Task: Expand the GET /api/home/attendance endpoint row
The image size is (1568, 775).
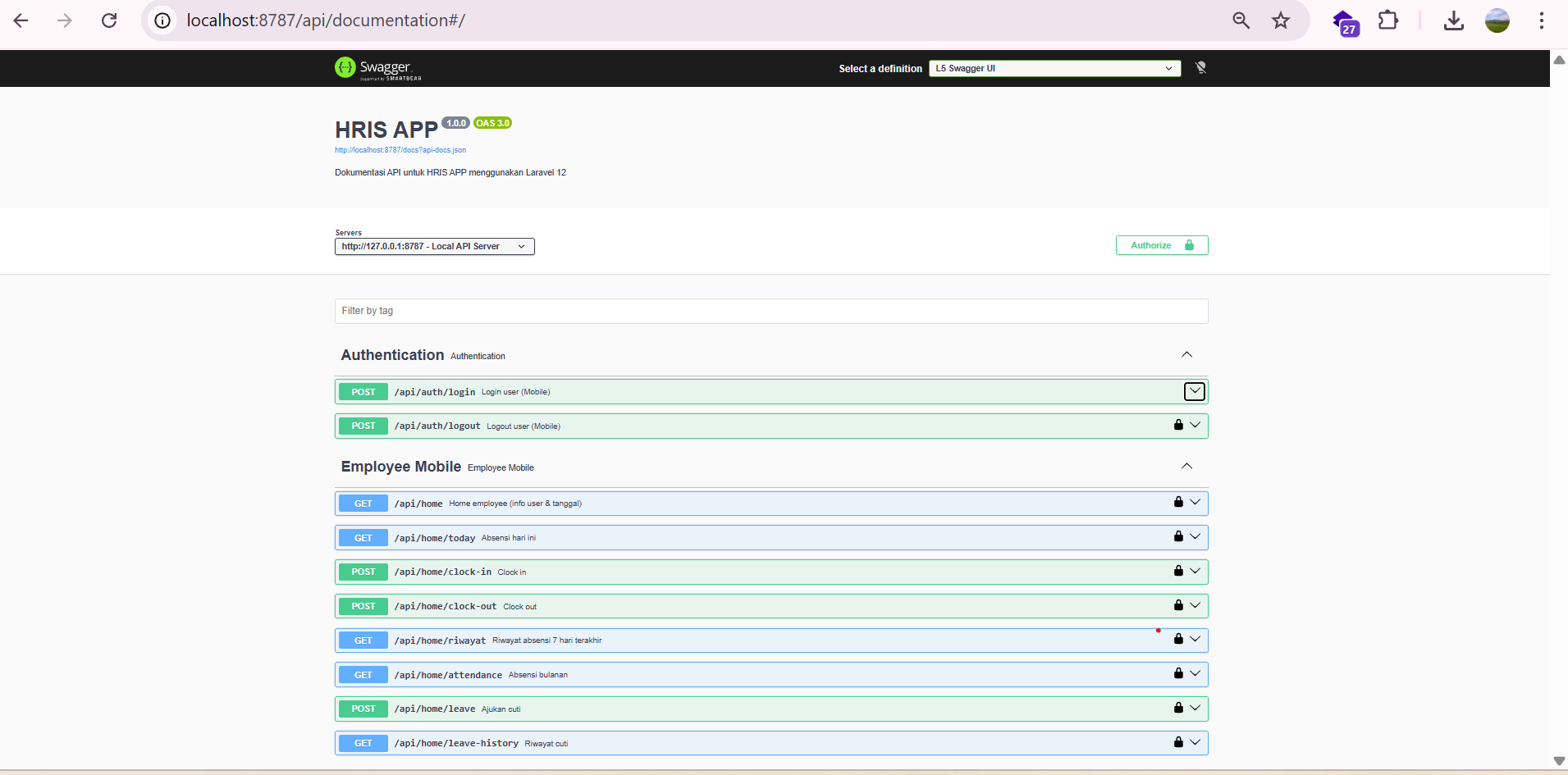Action: [x=771, y=675]
